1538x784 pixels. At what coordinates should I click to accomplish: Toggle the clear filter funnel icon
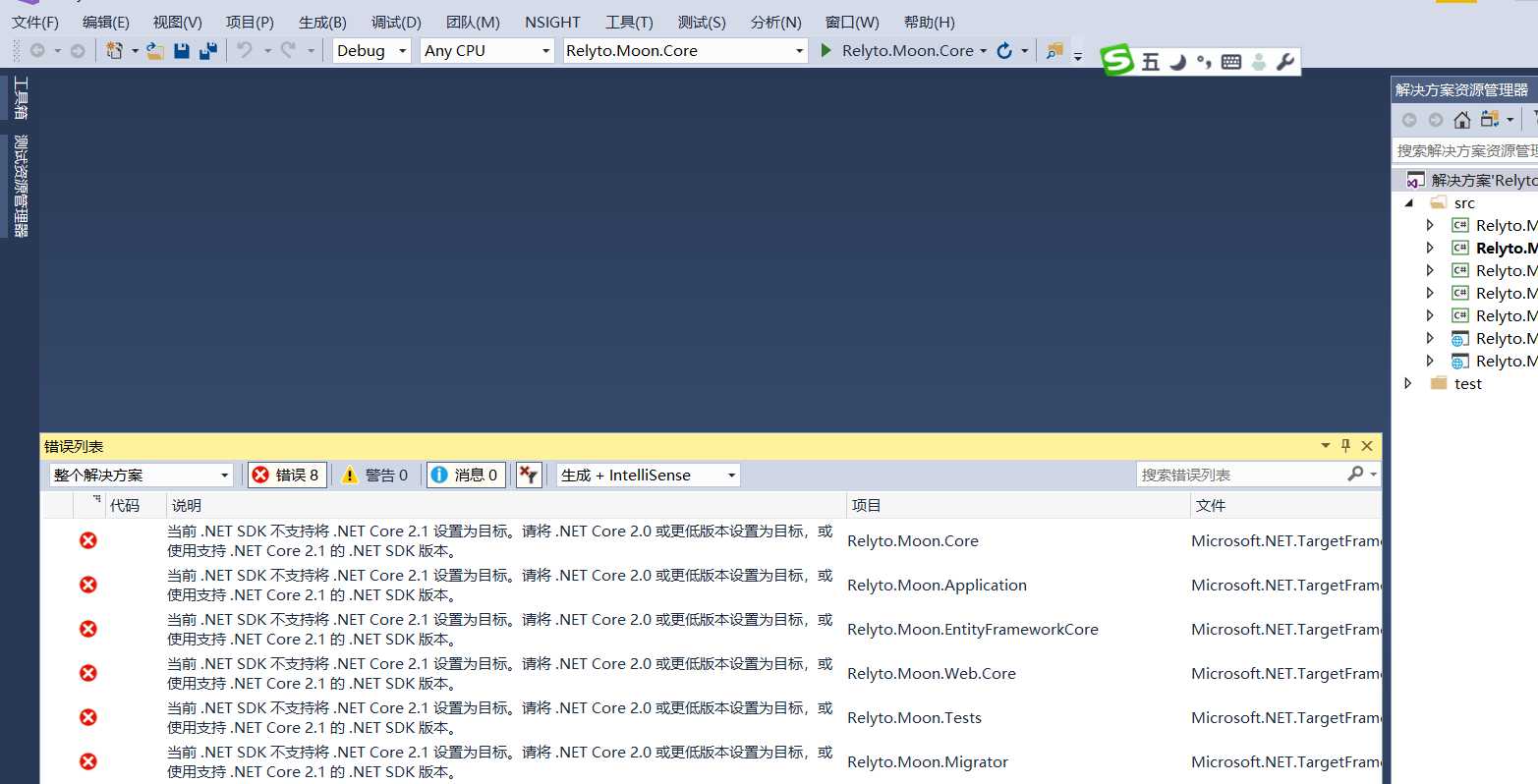529,475
